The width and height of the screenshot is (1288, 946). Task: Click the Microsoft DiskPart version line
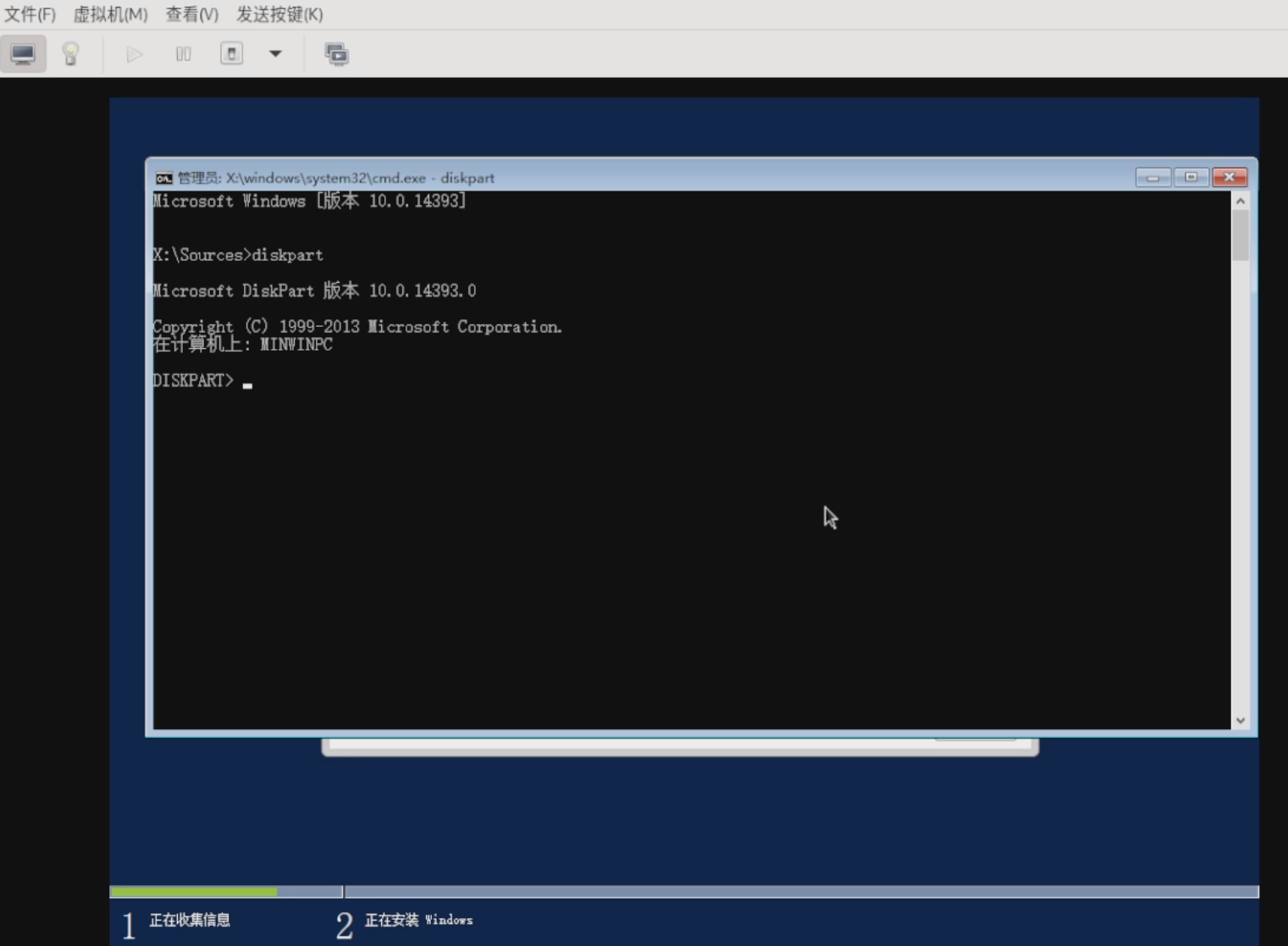click(314, 290)
